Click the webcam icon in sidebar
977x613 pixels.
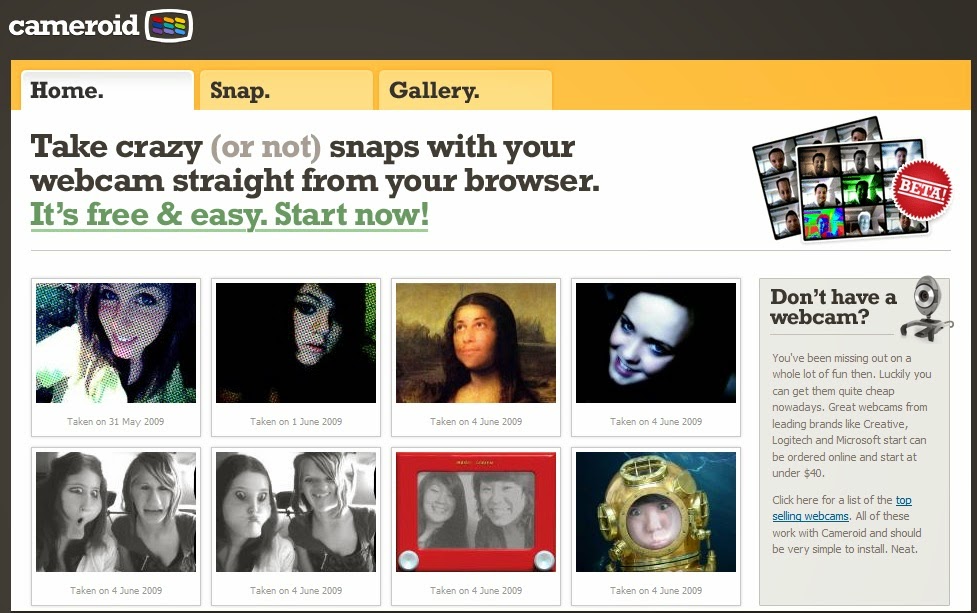point(928,308)
